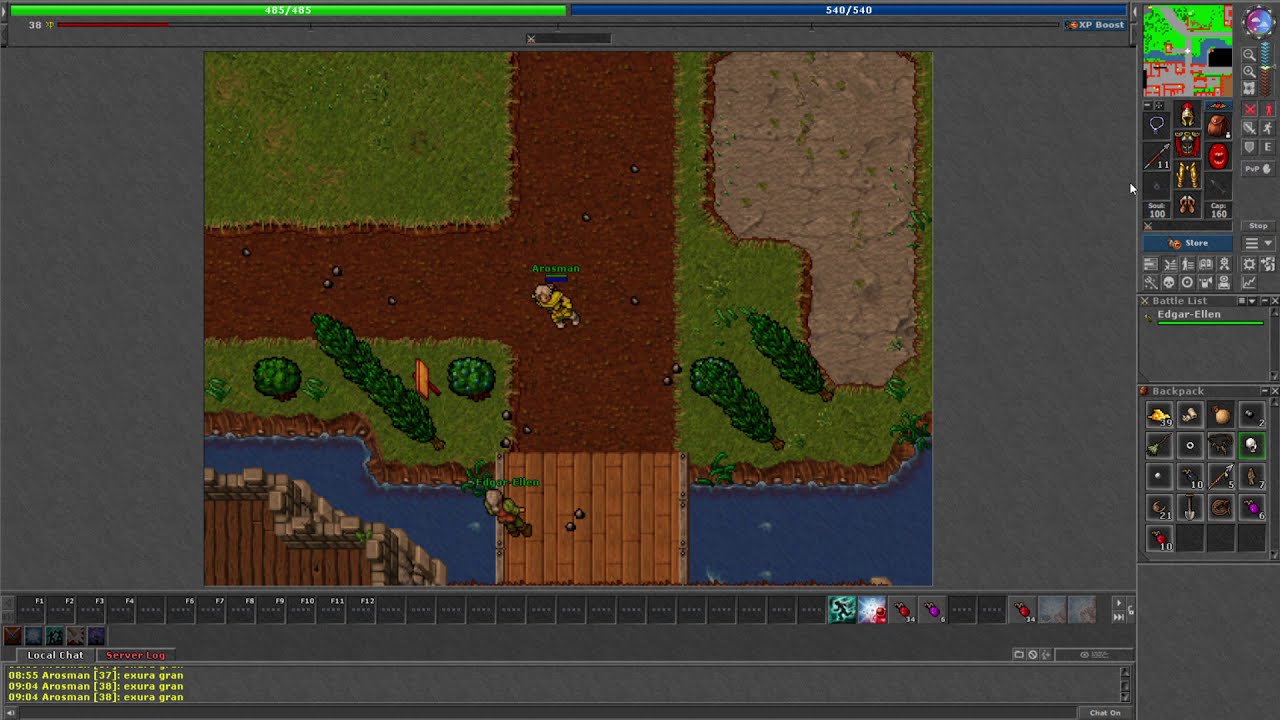1280x720 pixels.
Task: Toggle expert mode E button
Action: tap(1268, 147)
